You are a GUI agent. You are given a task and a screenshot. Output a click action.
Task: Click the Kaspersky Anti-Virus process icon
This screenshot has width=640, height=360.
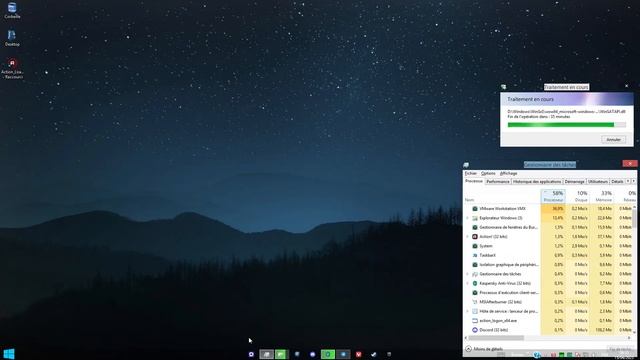[x=475, y=283]
